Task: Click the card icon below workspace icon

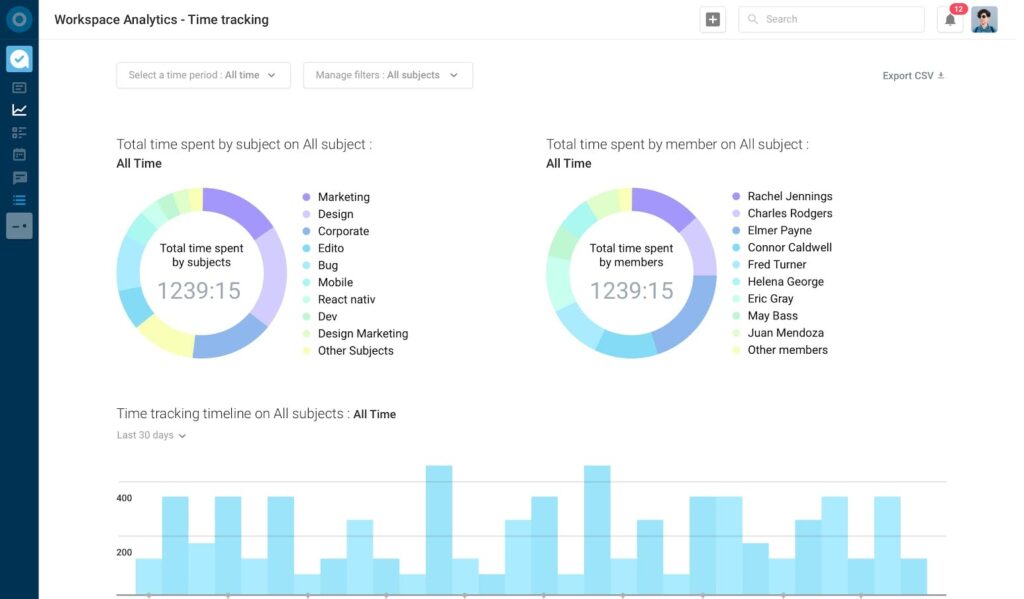Action: coord(19,88)
